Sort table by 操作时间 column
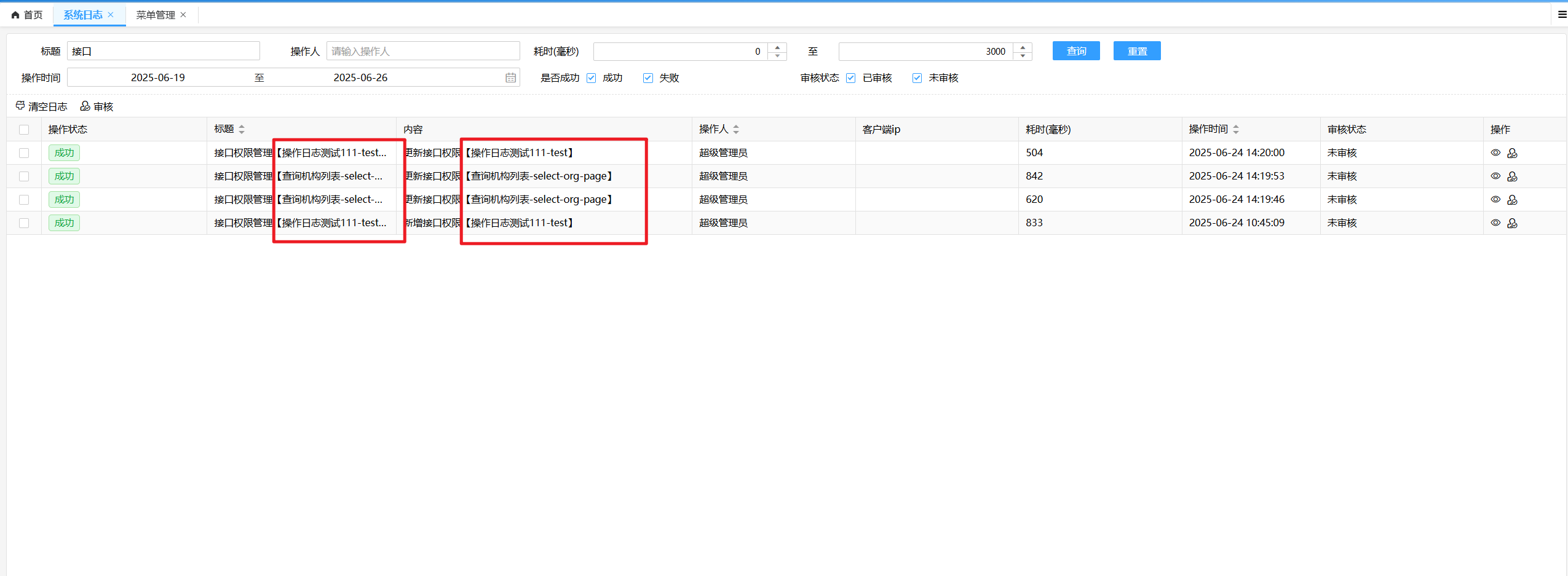The image size is (1568, 576). coord(1236,130)
